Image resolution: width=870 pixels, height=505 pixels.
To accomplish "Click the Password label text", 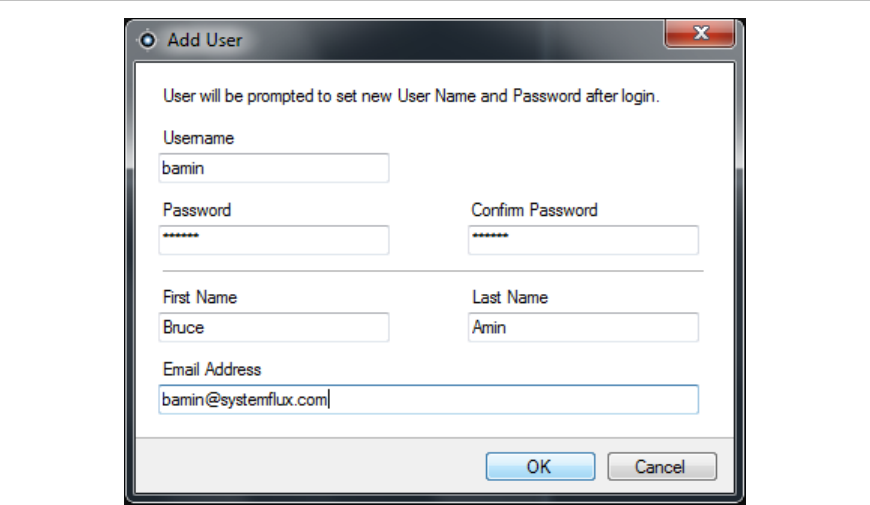I will click(x=196, y=210).
